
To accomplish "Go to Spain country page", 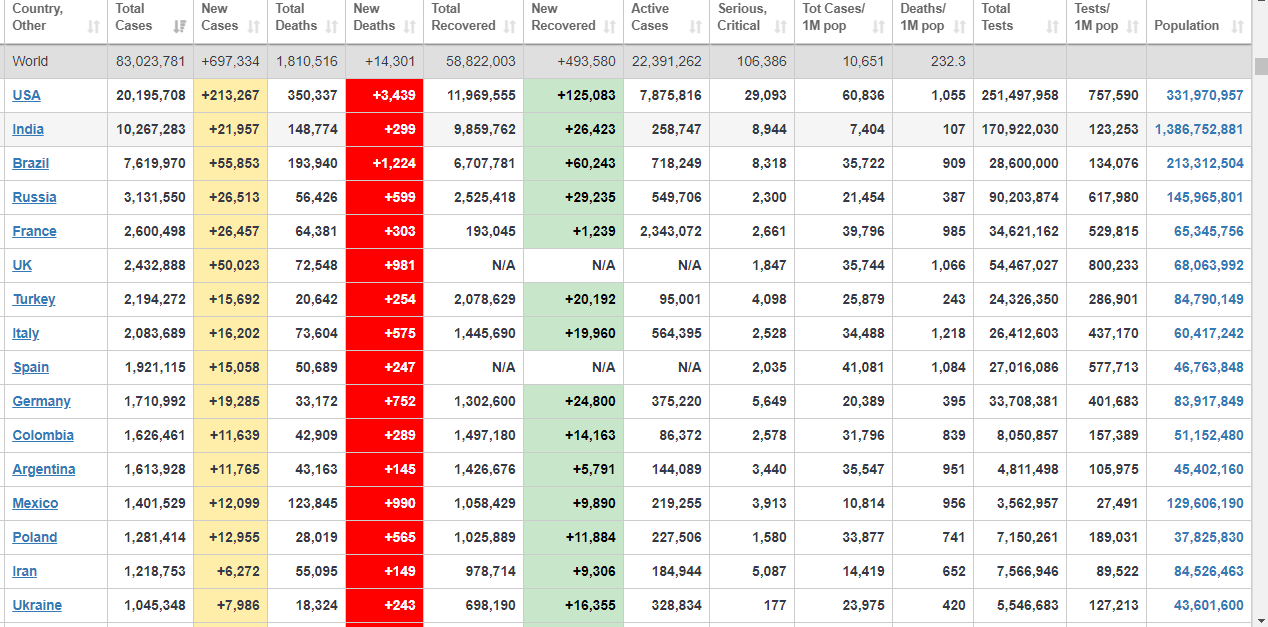I will 31,367.
